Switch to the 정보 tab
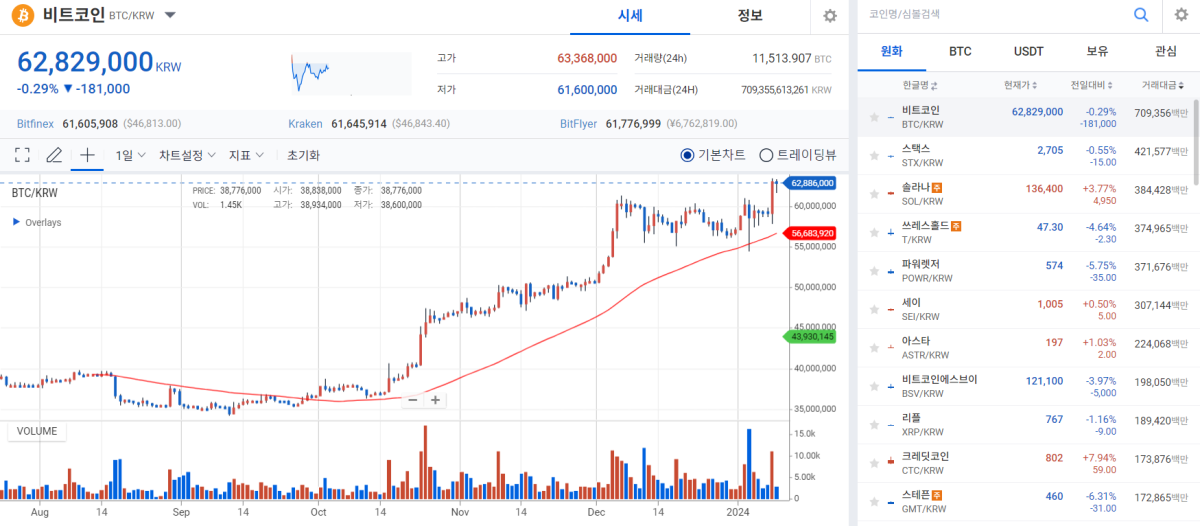Screen dimensions: 1200x526 [750, 16]
